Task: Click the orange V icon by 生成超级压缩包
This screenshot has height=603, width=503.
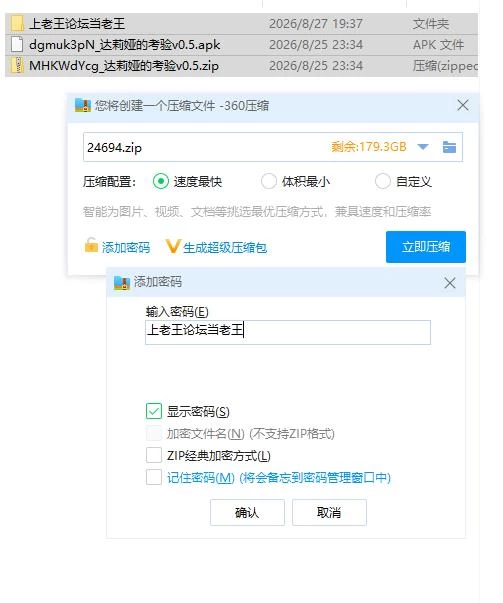Action: coord(173,246)
